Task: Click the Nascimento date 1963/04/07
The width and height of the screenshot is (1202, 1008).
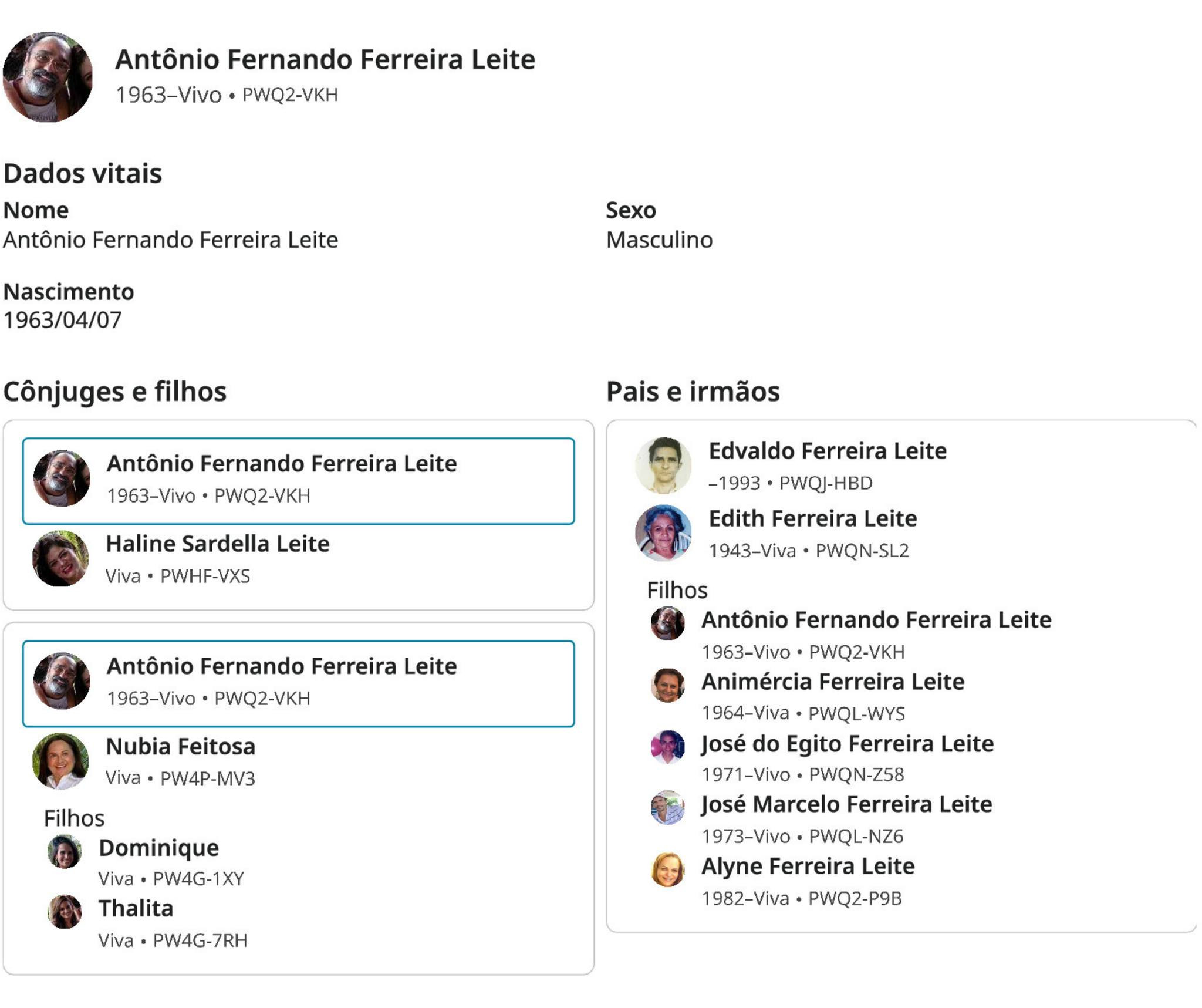Action: coord(63,320)
